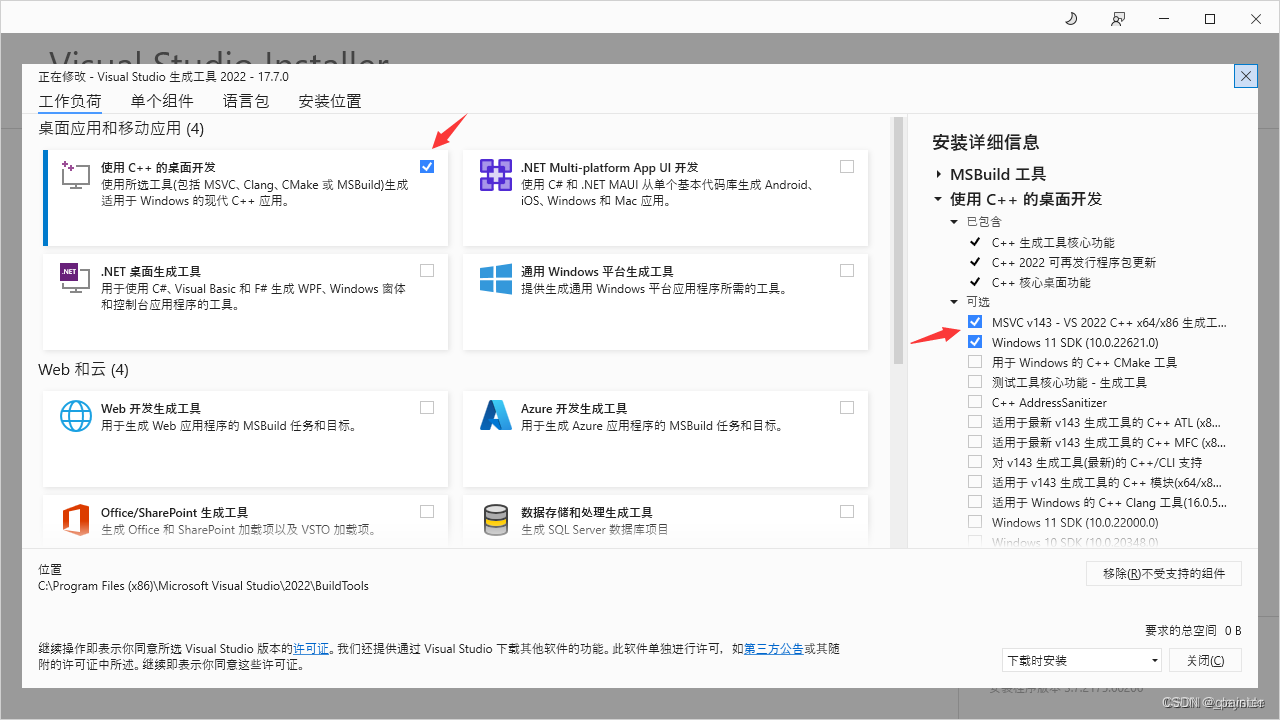
Task: Check 测试工具核心功能 - 生成工具 option
Action: pyautogui.click(x=975, y=382)
